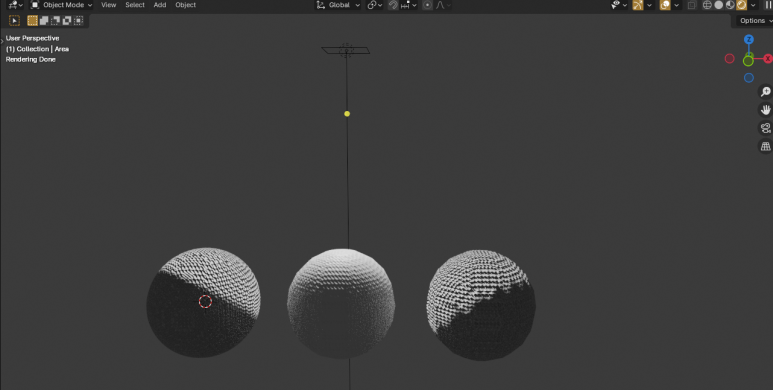The height and width of the screenshot is (390, 773).
Task: Toggle camera view icon in viewport
Action: click(765, 128)
